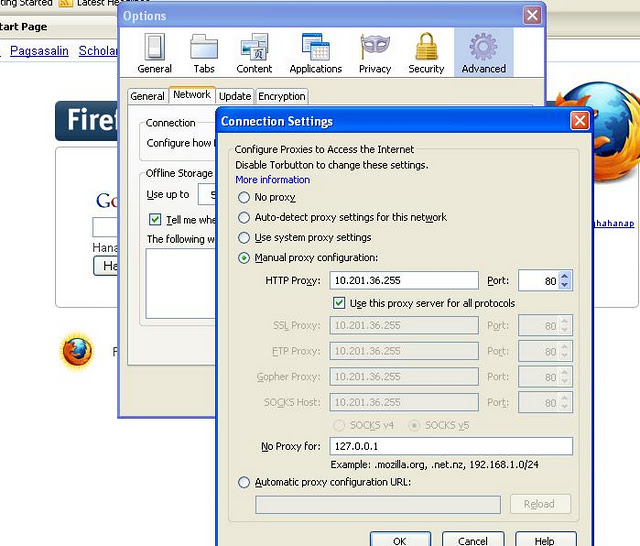The width and height of the screenshot is (640, 546).
Task: Open the General options pane icon
Action: (154, 53)
